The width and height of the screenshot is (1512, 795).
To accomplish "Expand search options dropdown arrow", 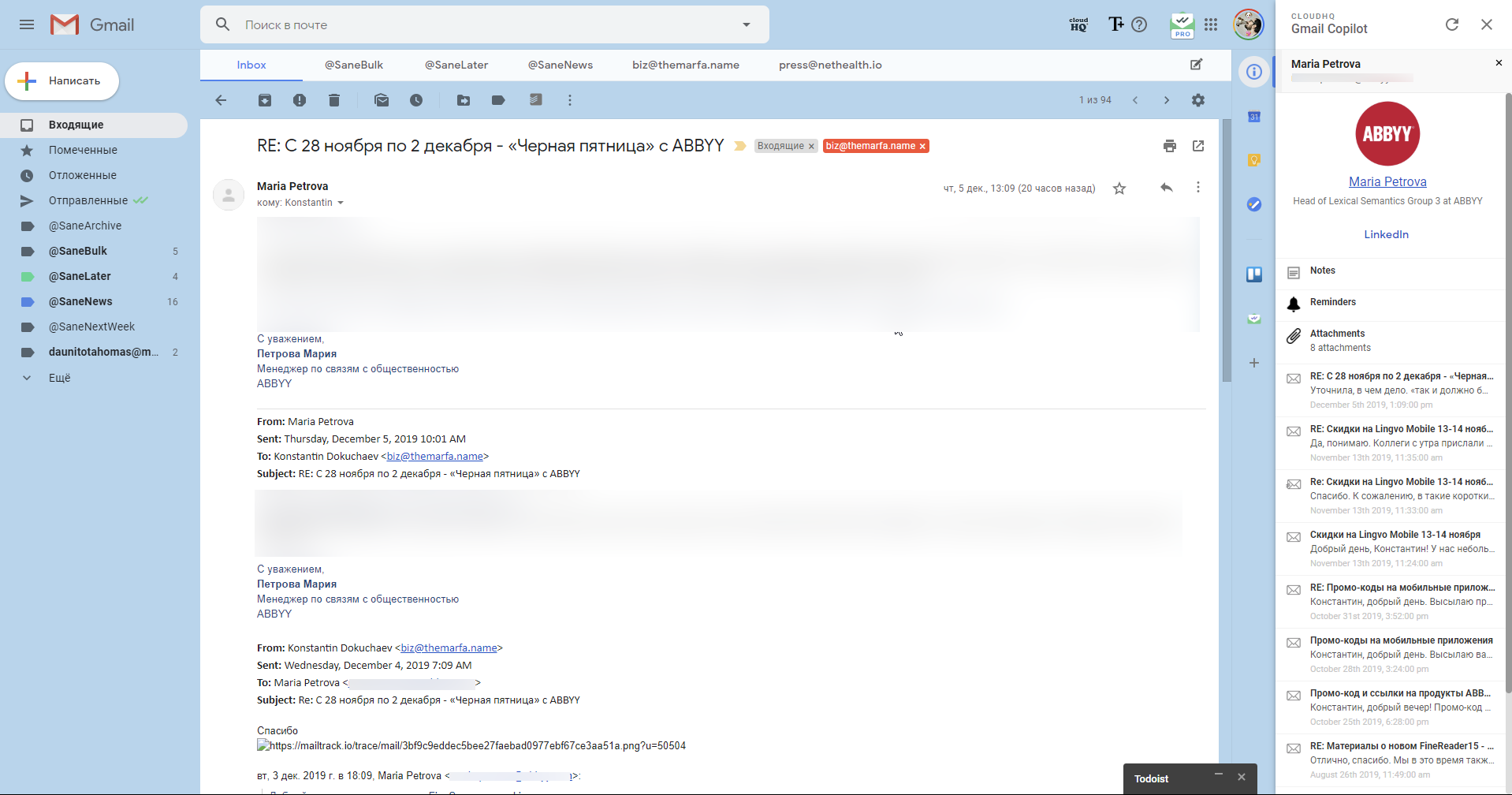I will (x=745, y=24).
